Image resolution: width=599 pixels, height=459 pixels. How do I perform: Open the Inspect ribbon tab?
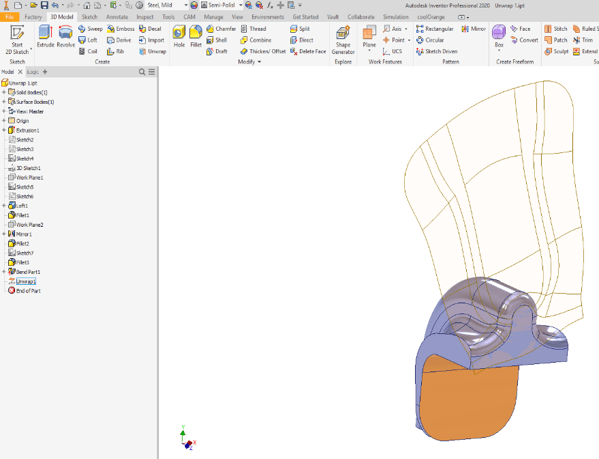click(145, 17)
